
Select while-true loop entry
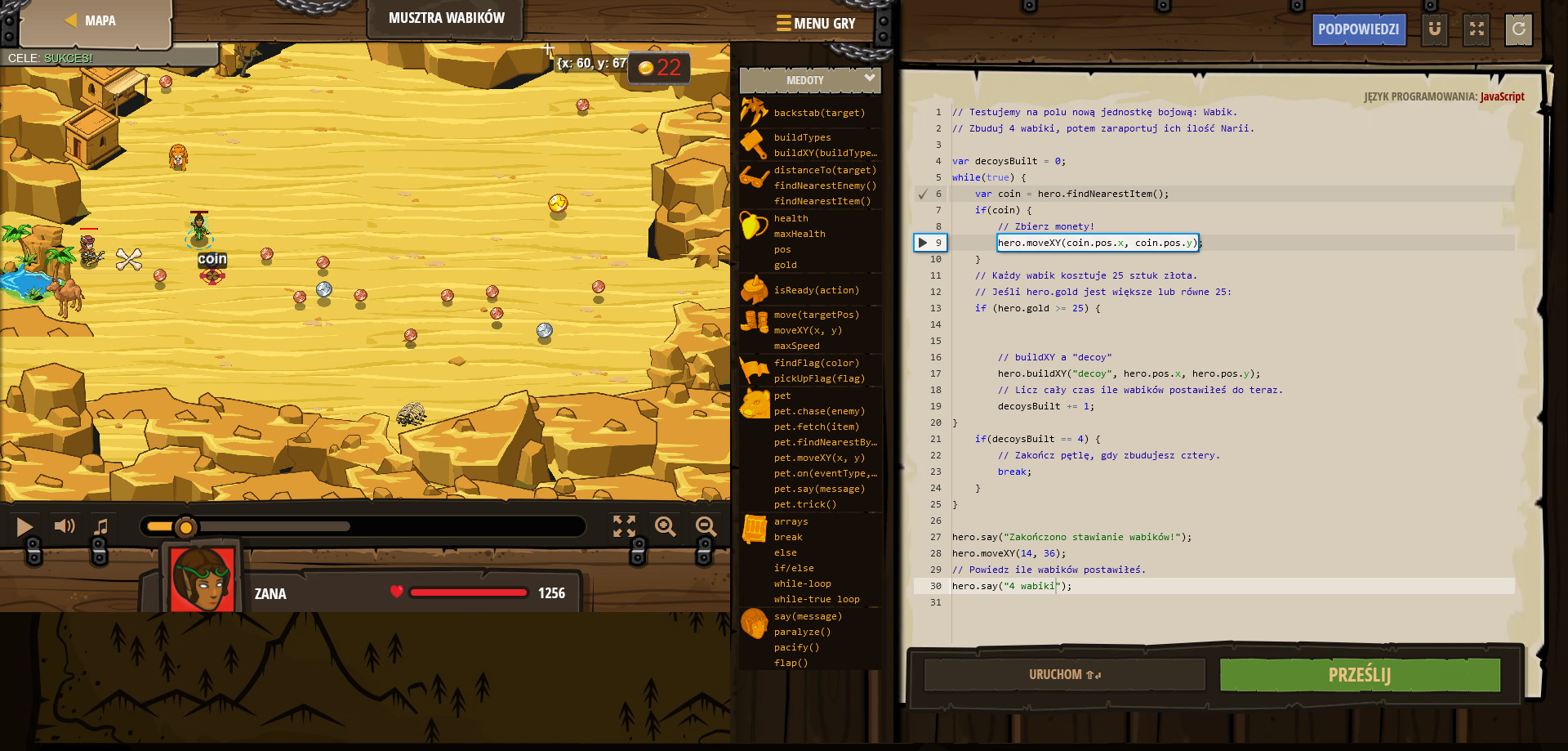point(817,599)
